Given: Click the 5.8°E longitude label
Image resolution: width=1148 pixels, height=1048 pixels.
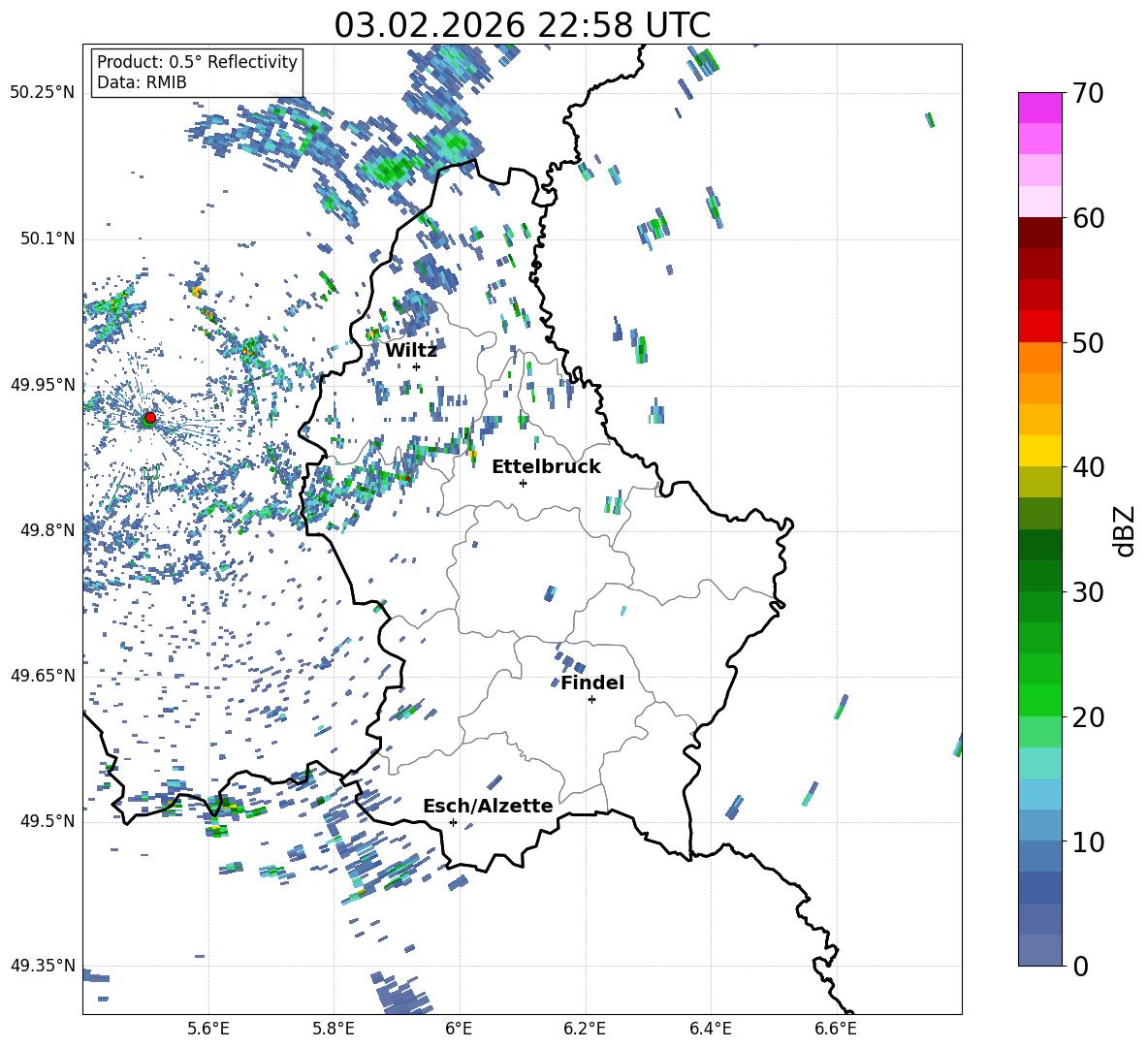Looking at the screenshot, I should pos(334,1029).
